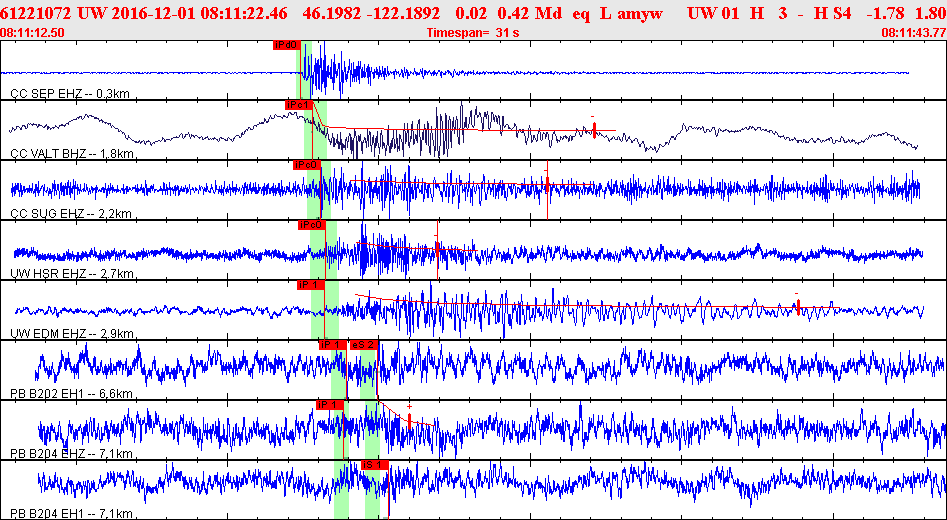
Task: Select the iPc1 pick flag on VALT trace
Action: pos(299,105)
